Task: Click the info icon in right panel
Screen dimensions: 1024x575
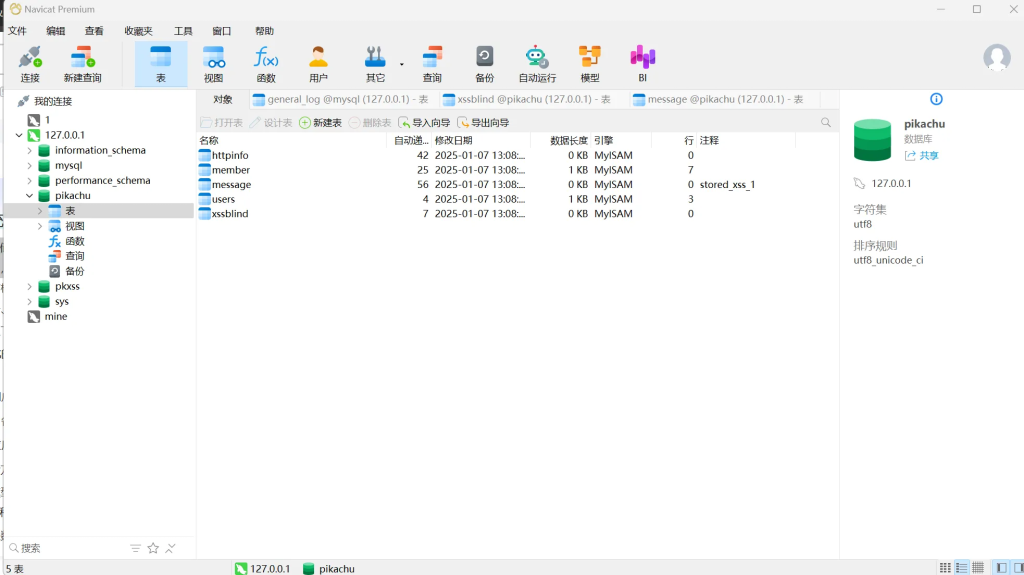Action: point(936,99)
